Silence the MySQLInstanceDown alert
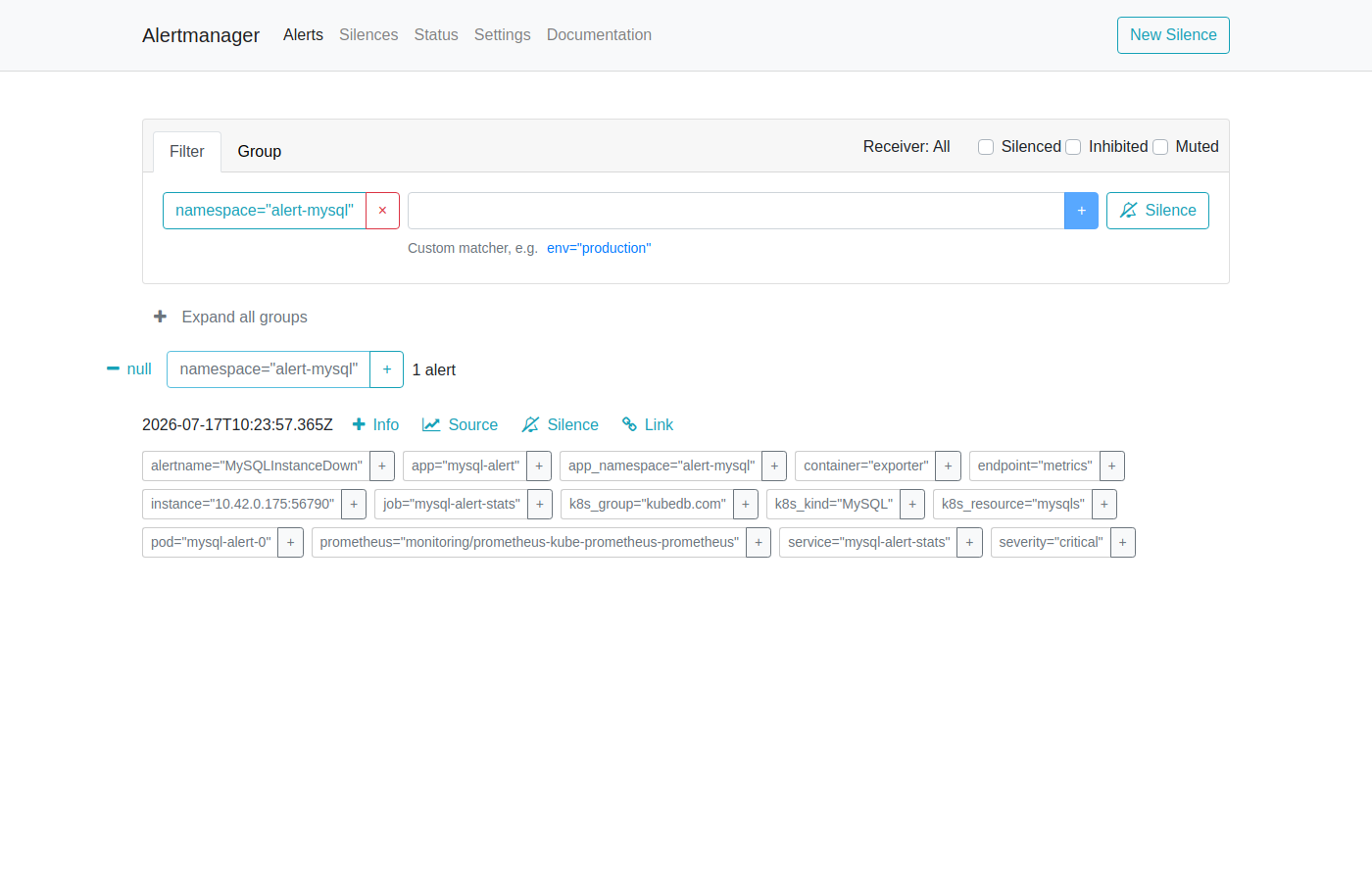The height and width of the screenshot is (882, 1372). tap(560, 424)
